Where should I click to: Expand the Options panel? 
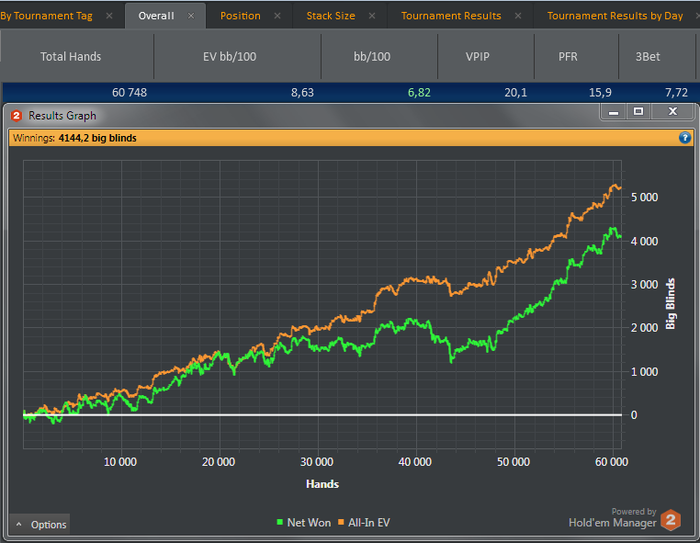coord(40,524)
